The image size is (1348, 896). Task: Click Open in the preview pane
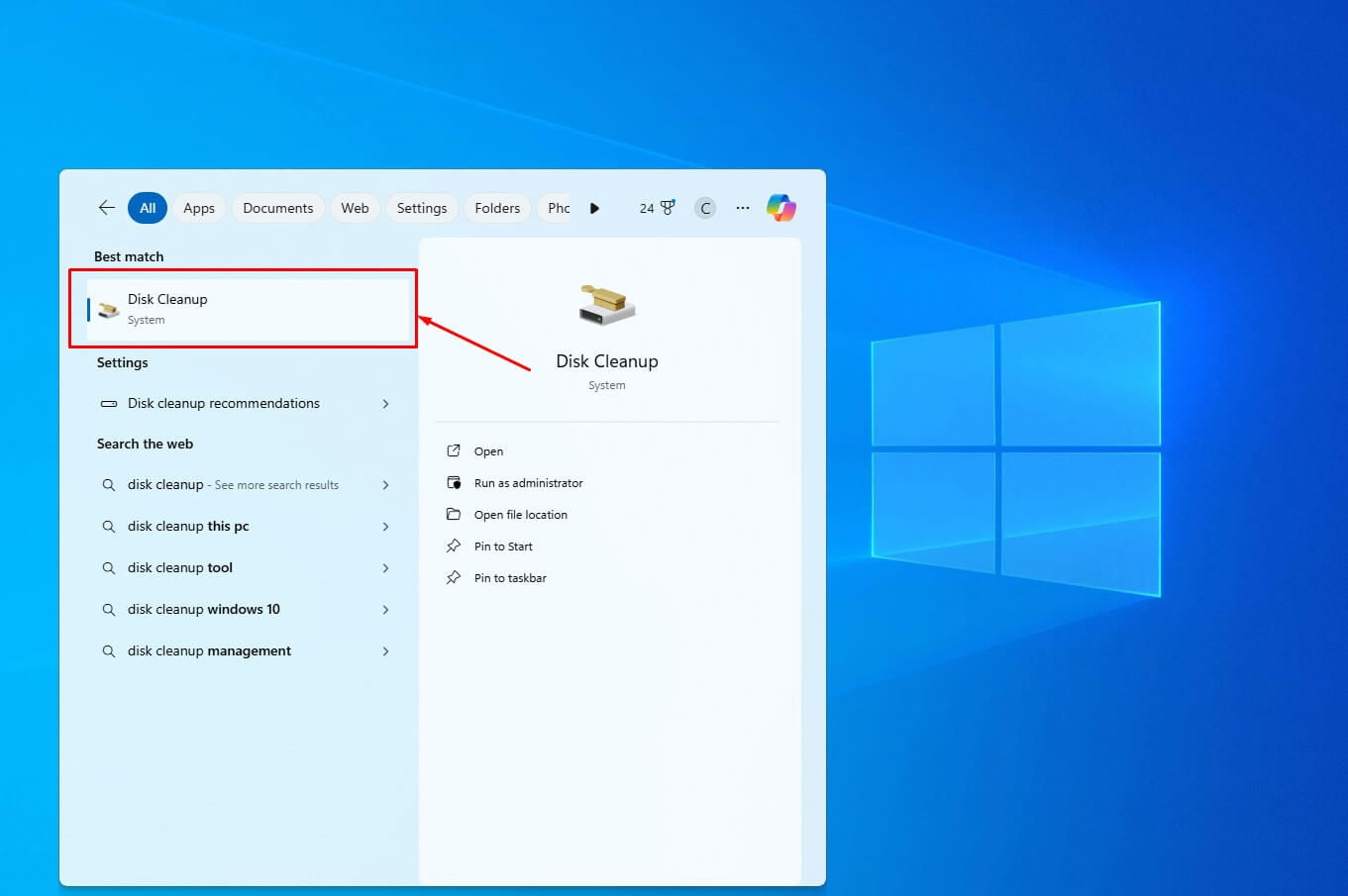click(x=488, y=451)
